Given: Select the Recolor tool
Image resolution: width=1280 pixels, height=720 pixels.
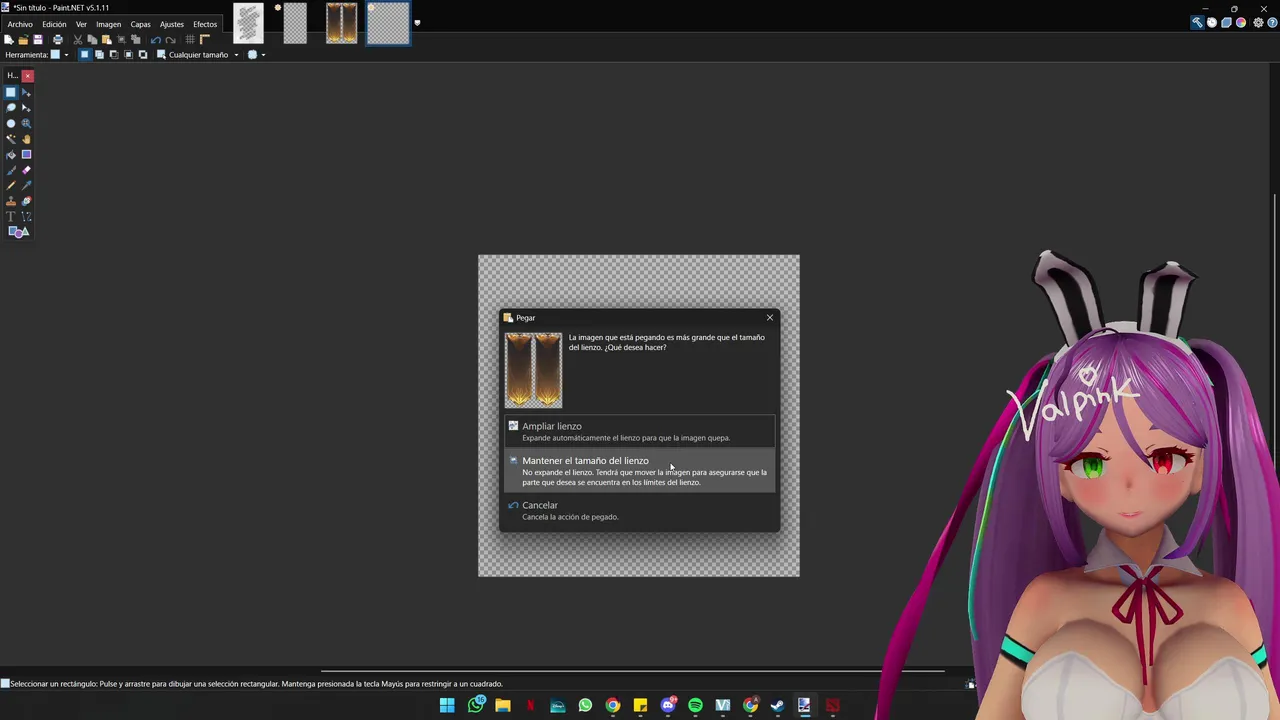Looking at the screenshot, I should click(x=26, y=201).
